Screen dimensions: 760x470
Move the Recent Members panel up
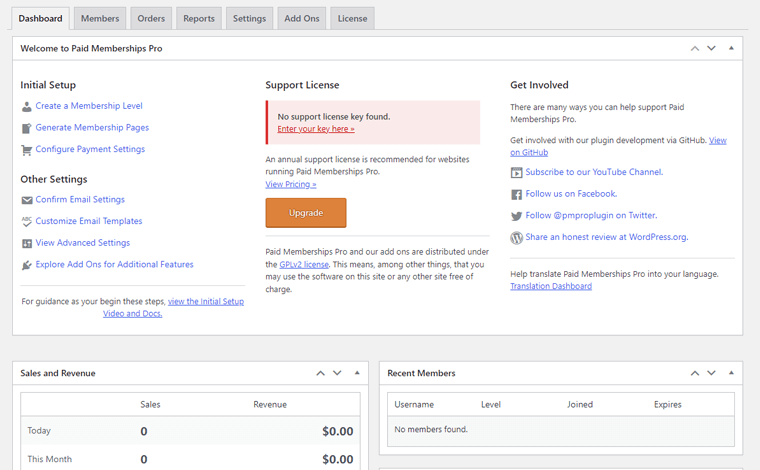695,373
